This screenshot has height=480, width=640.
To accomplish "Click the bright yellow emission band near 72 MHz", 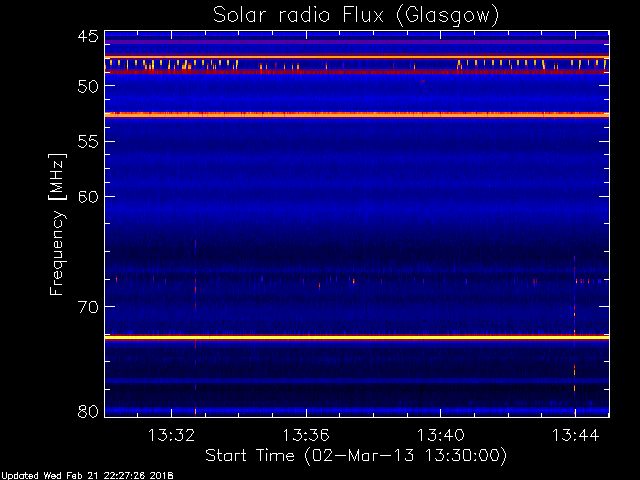I will click(357, 338).
